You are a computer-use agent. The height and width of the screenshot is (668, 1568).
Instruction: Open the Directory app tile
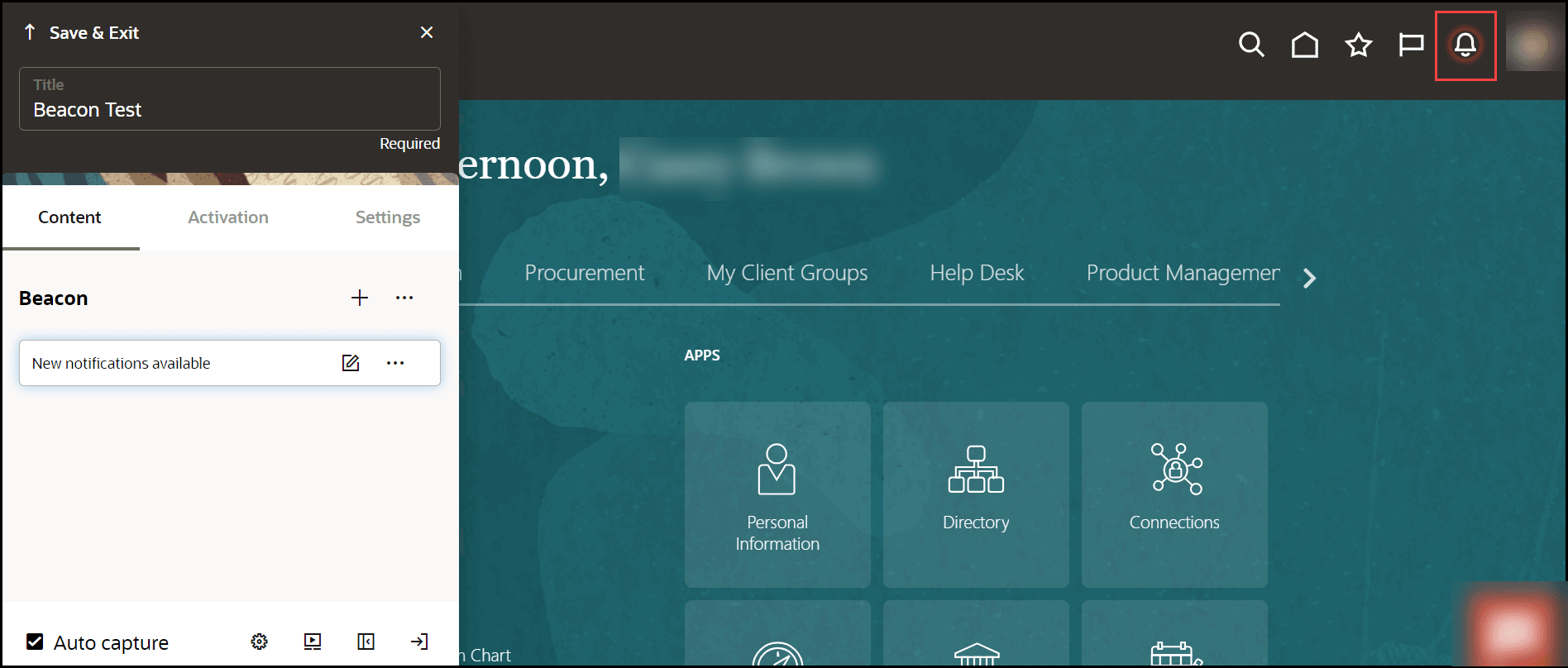click(x=976, y=494)
